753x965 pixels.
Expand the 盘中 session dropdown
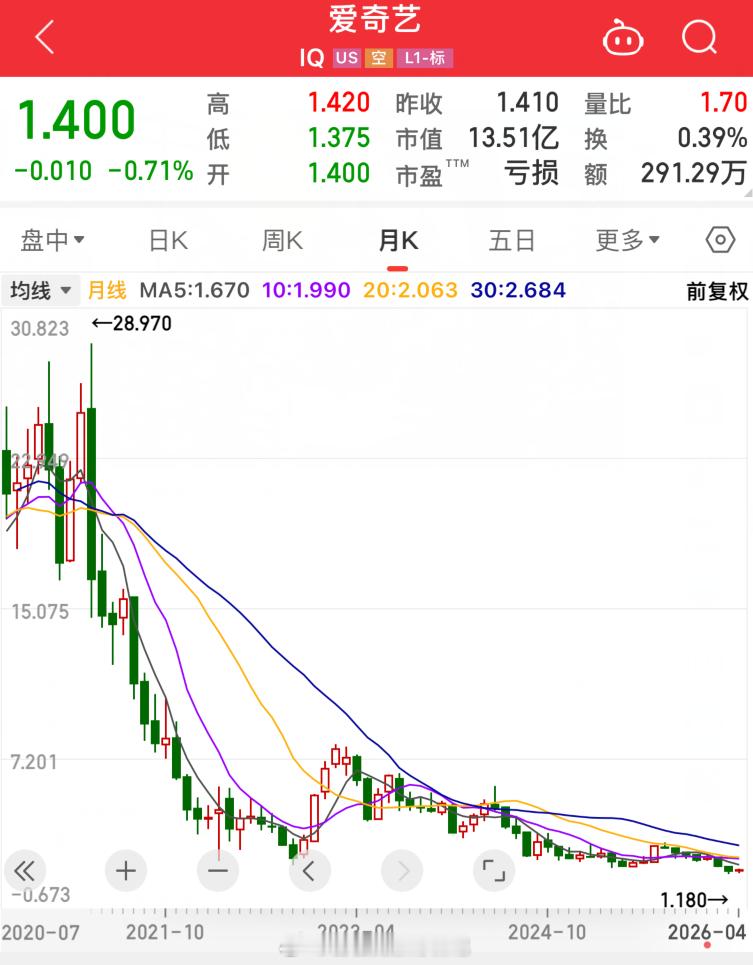pyautogui.click(x=52, y=240)
